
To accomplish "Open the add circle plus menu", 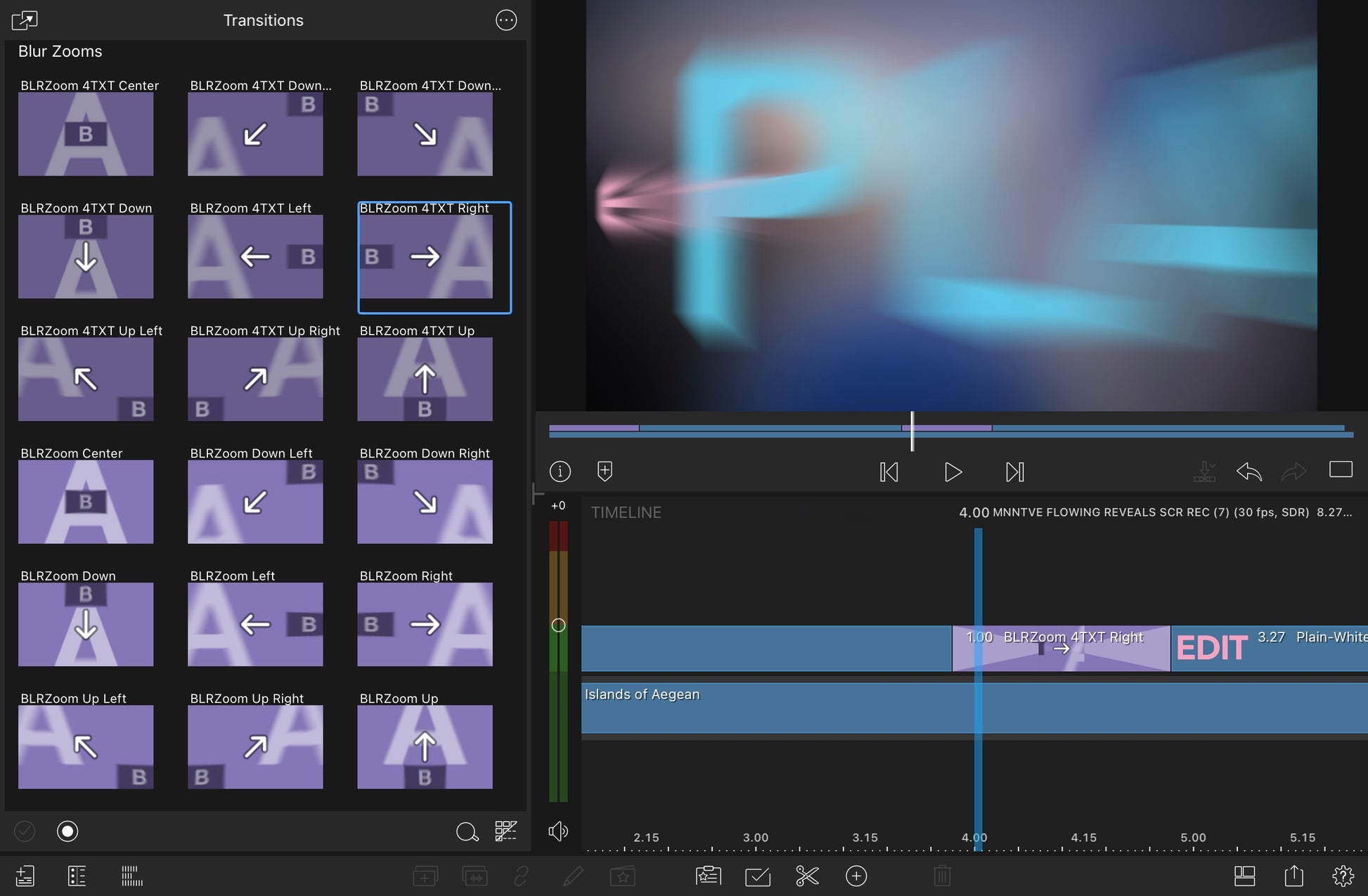I will (856, 876).
